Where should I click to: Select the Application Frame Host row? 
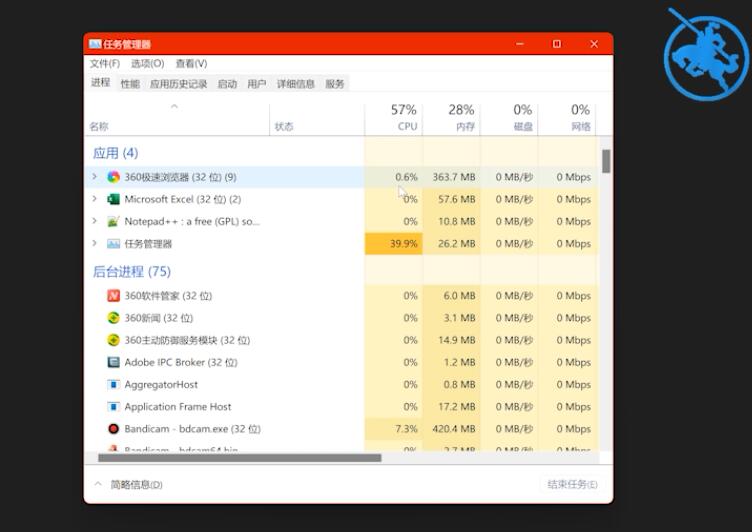click(341, 406)
